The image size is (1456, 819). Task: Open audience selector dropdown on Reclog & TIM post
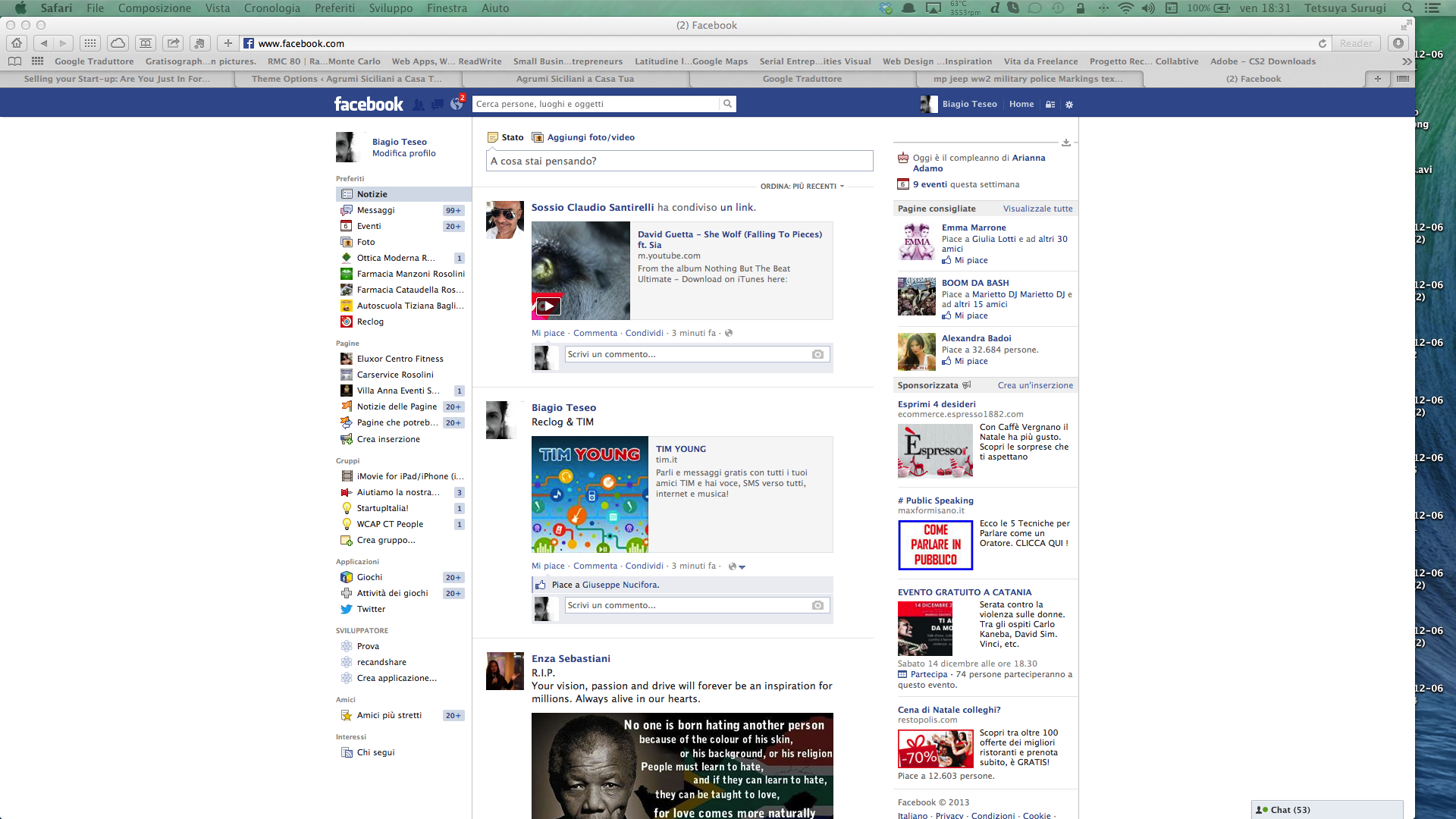(736, 566)
